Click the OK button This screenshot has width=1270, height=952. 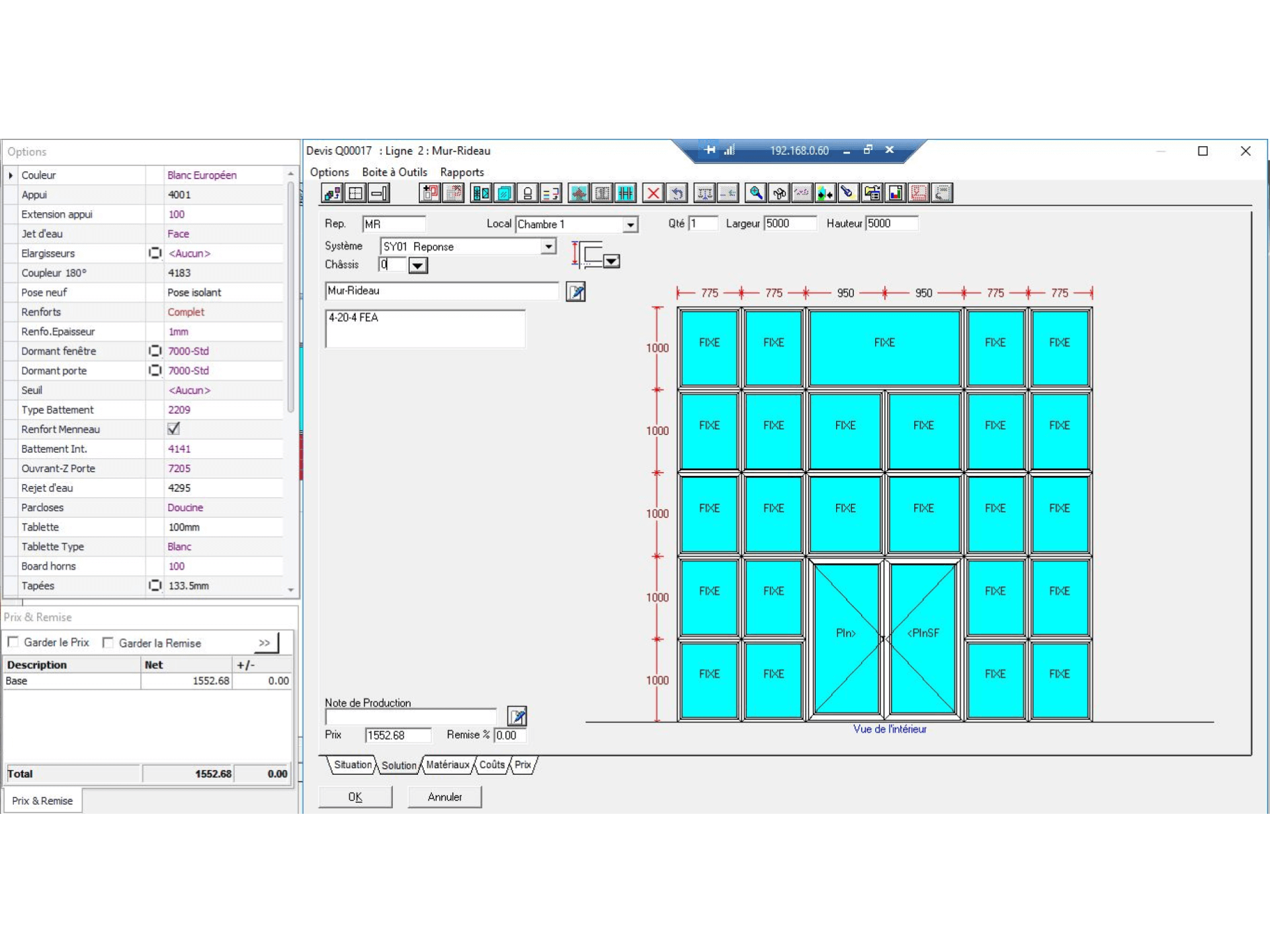click(x=355, y=797)
